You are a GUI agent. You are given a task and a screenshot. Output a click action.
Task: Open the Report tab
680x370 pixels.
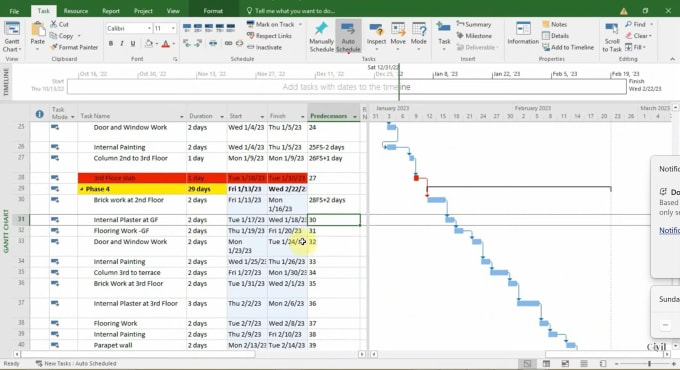(x=111, y=11)
